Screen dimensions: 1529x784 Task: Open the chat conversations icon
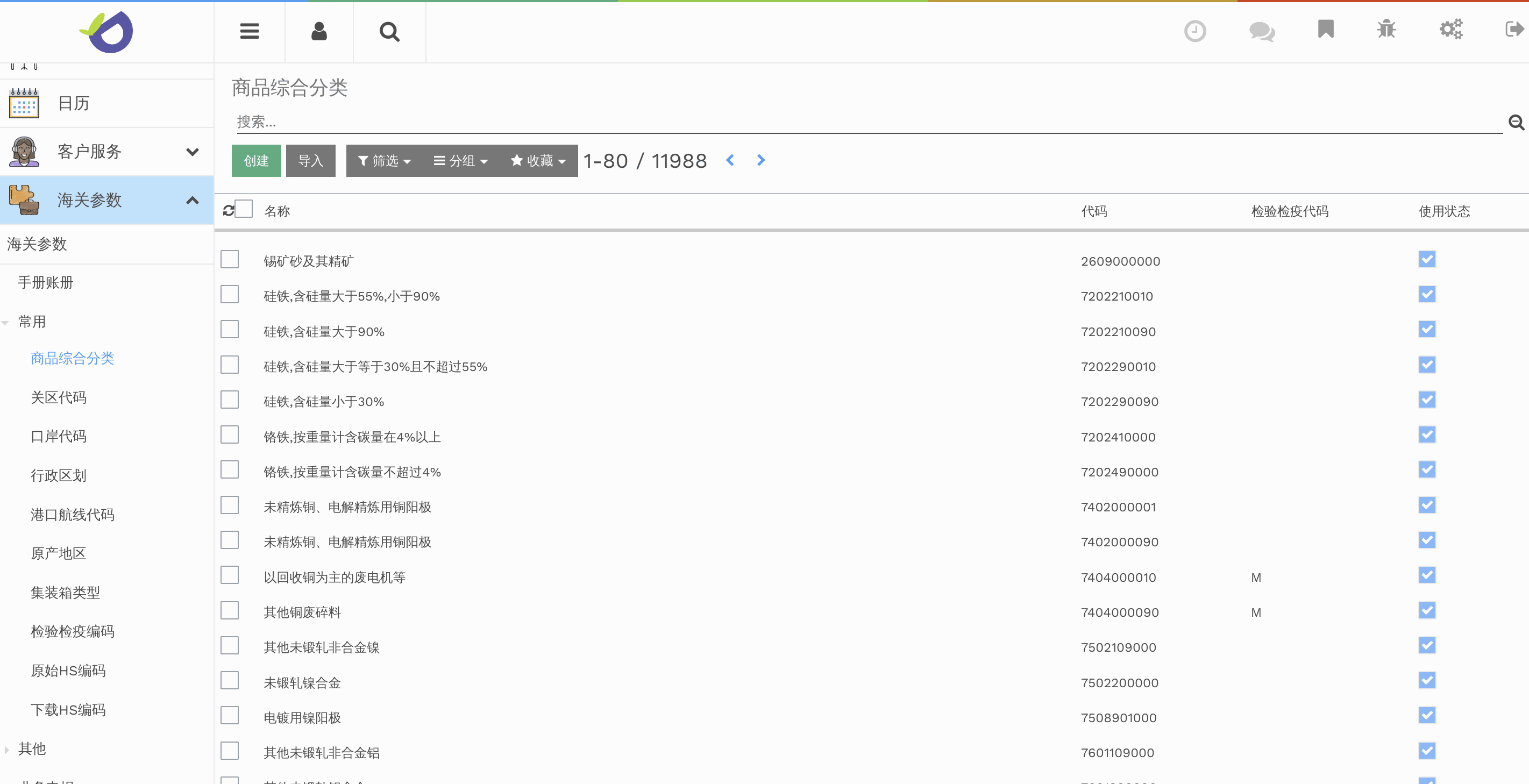(1261, 31)
